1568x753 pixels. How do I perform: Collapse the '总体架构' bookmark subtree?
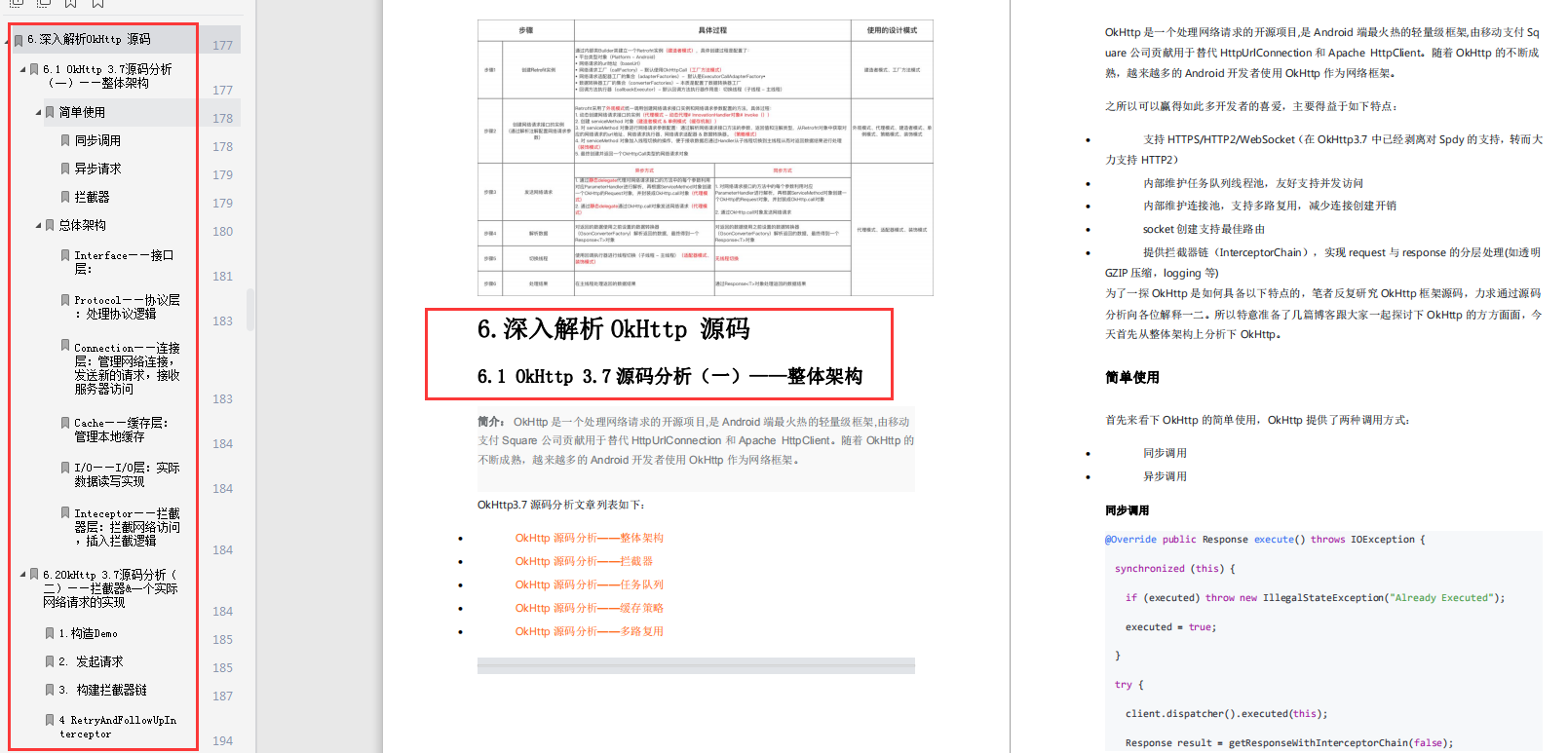[x=39, y=225]
